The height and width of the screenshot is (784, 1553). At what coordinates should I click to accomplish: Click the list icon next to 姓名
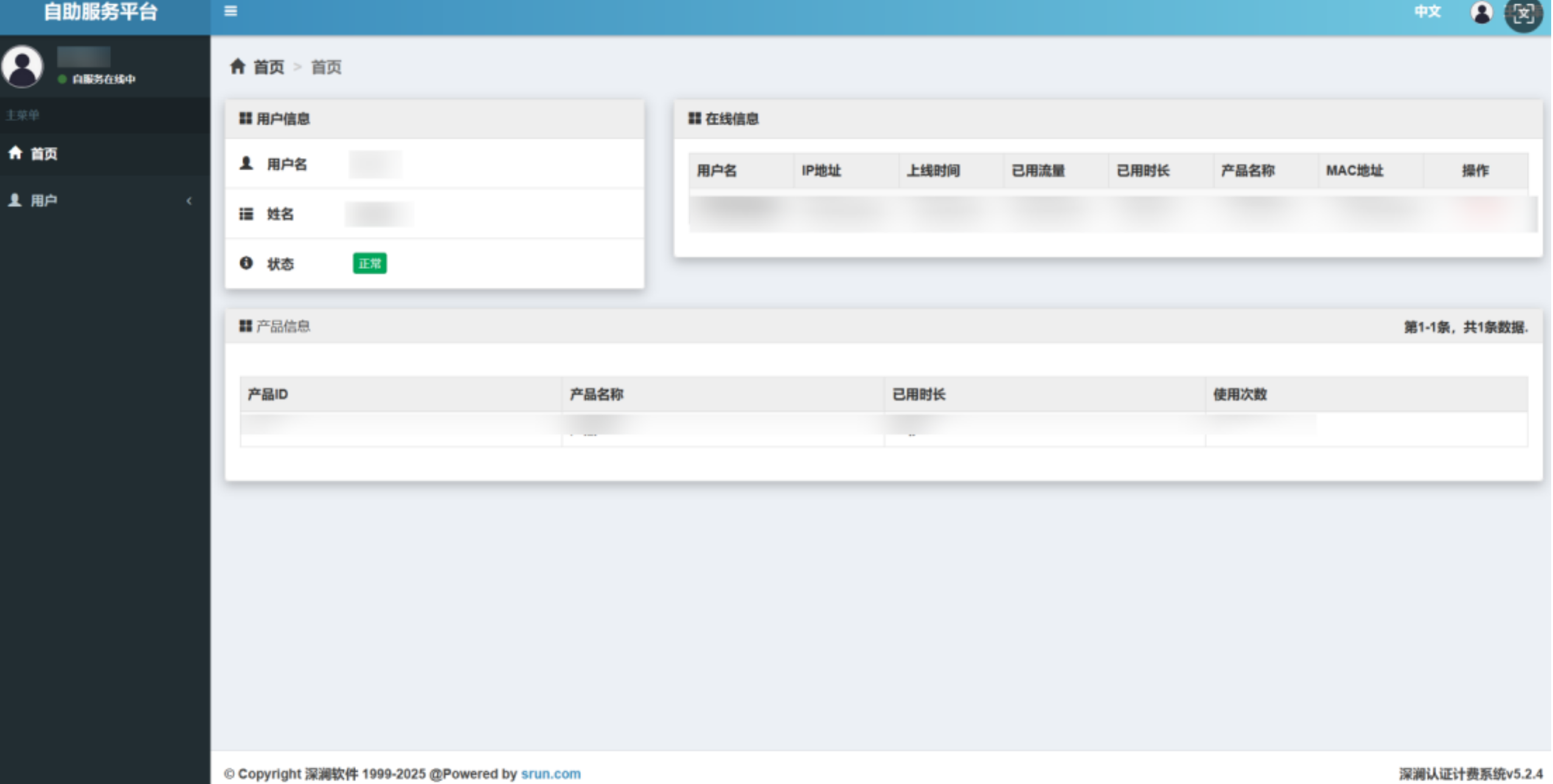[246, 213]
